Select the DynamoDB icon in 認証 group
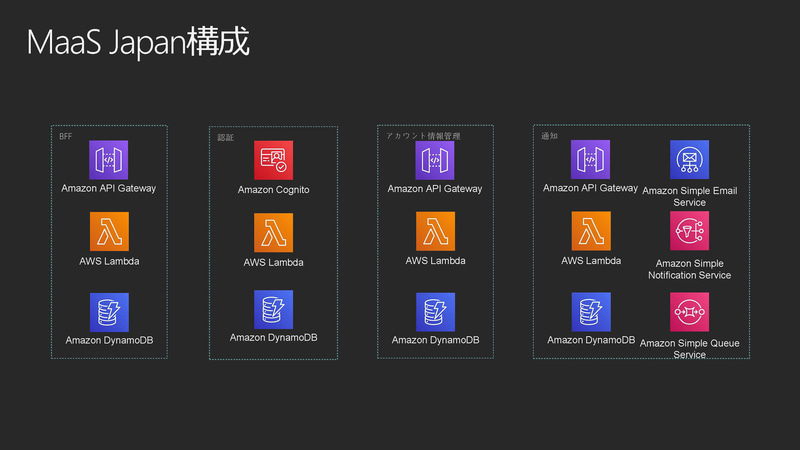800x450 pixels. point(273,310)
